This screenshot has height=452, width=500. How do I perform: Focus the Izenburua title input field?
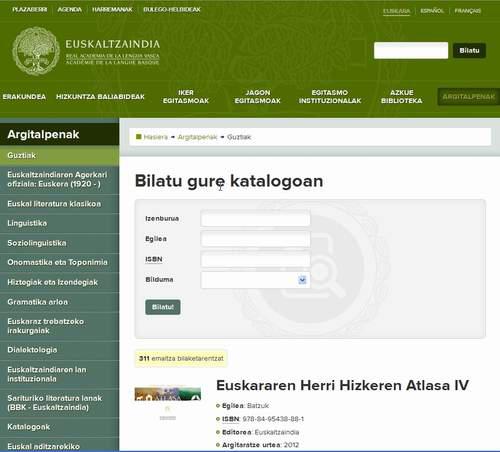[255, 219]
